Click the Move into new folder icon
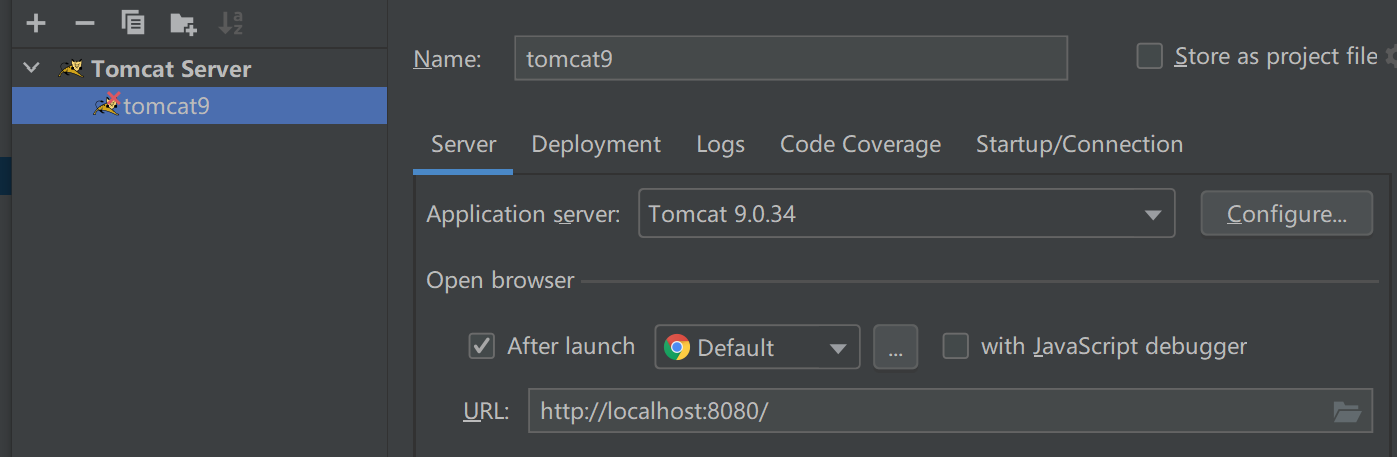1397x457 pixels. [182, 22]
